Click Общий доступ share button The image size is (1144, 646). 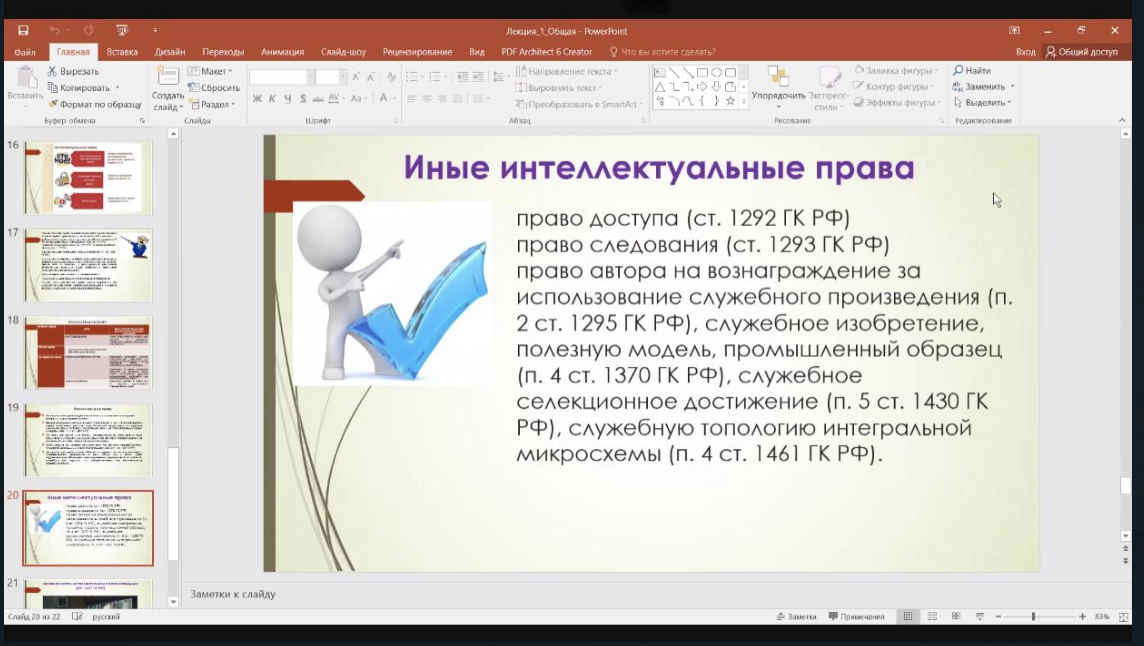click(1081, 52)
